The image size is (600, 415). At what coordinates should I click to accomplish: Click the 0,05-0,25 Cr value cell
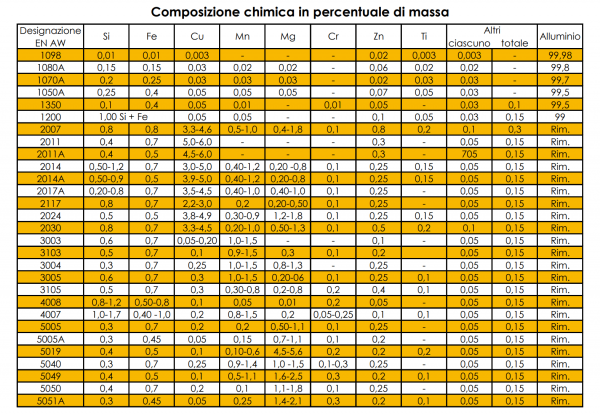[x=333, y=313]
